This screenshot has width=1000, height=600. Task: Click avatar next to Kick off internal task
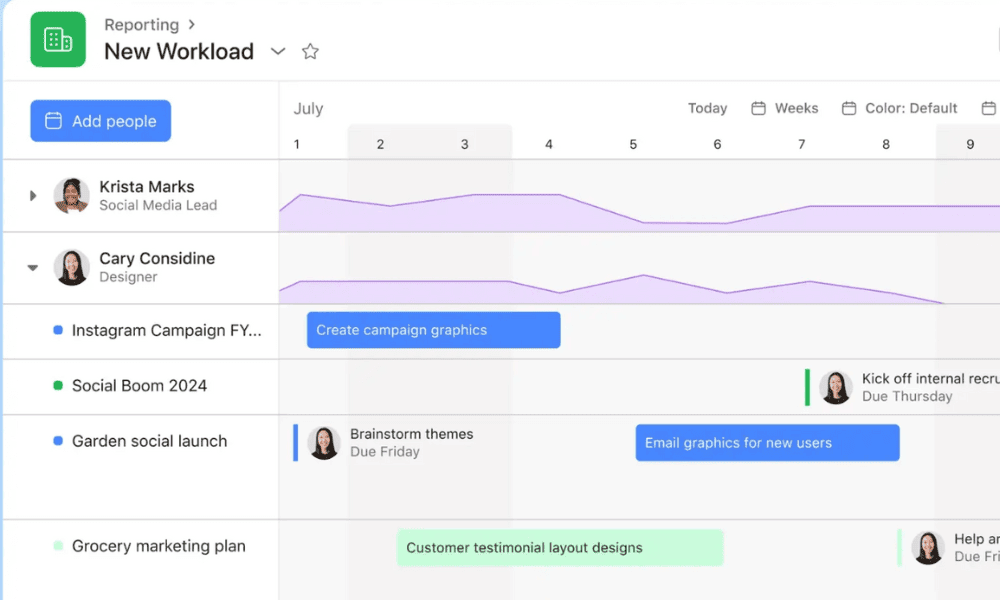[836, 388]
